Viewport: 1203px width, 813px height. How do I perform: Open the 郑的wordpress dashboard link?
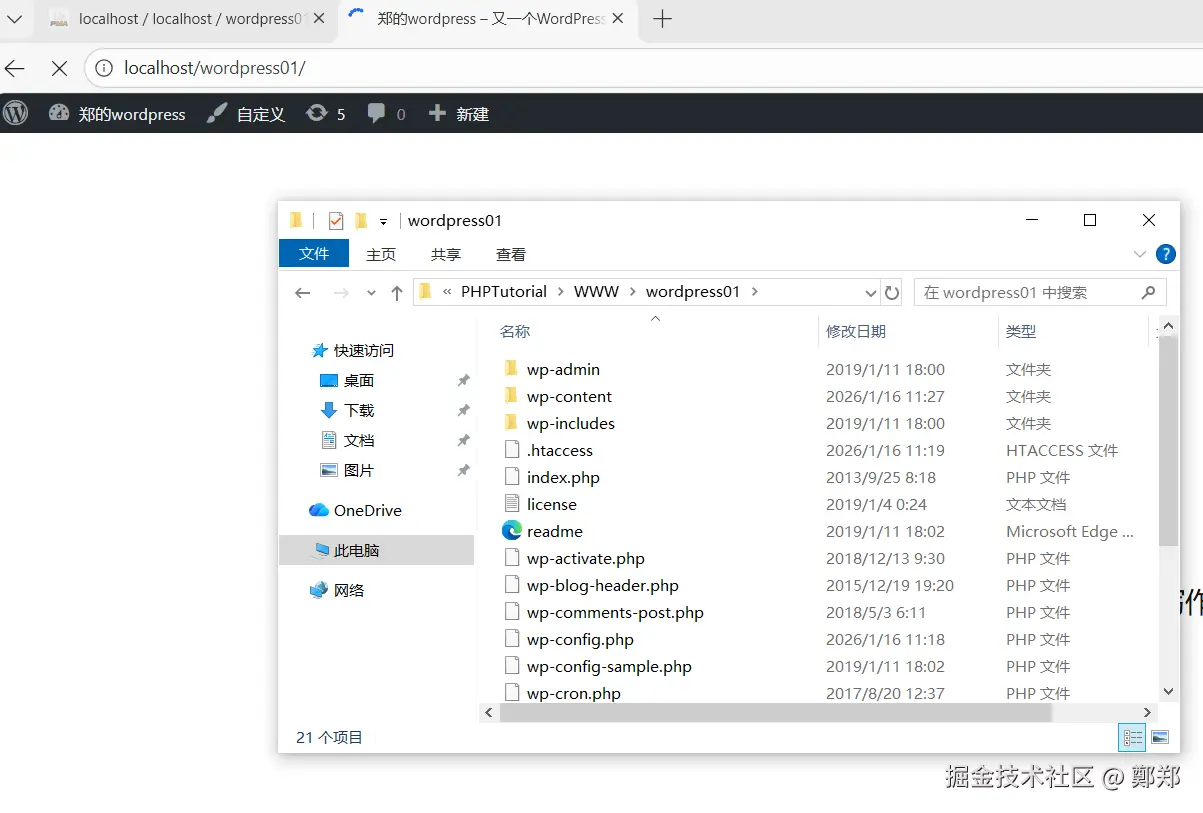point(117,114)
